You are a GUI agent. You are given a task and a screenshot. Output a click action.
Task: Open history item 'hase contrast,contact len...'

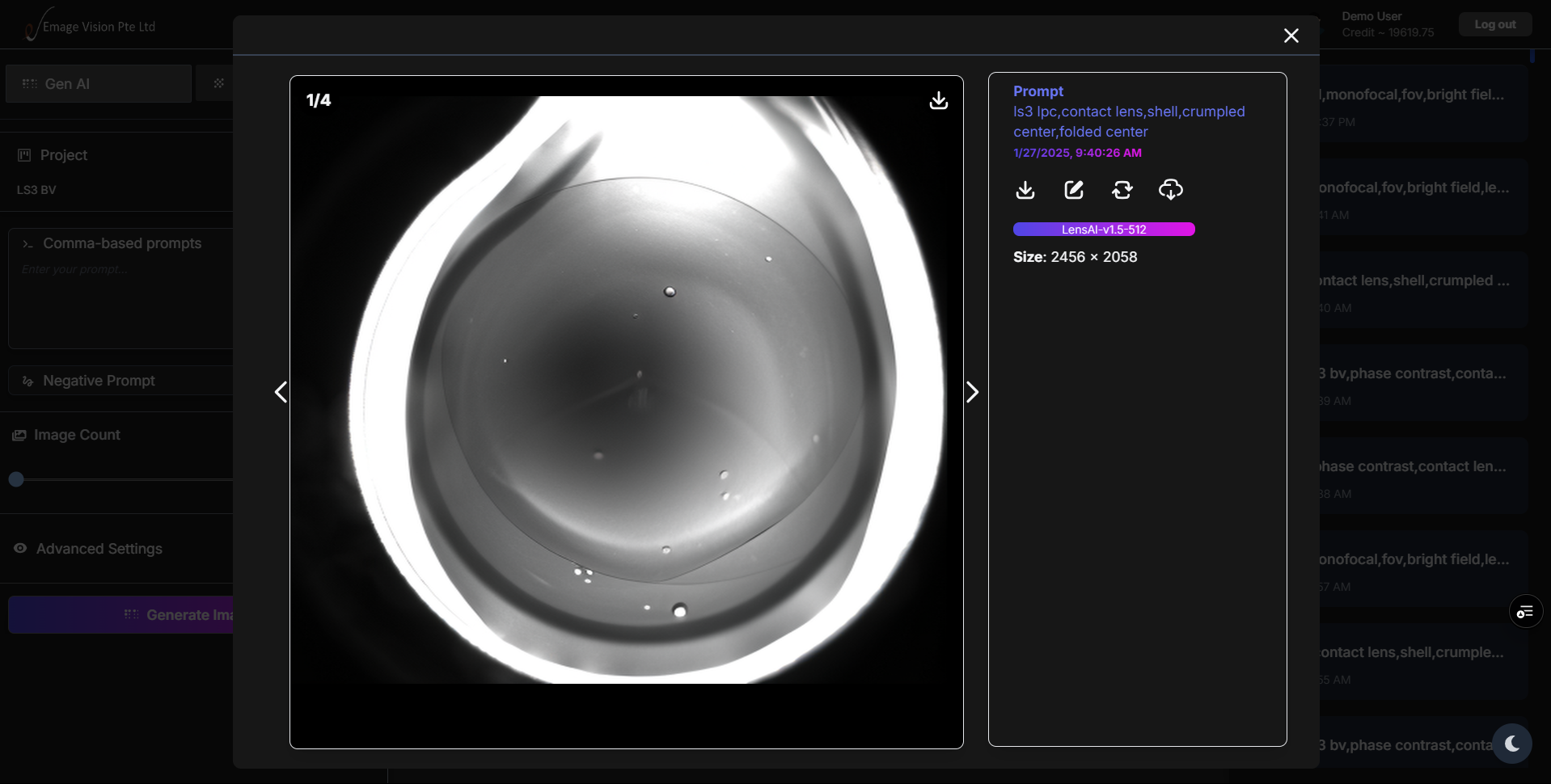(1423, 476)
